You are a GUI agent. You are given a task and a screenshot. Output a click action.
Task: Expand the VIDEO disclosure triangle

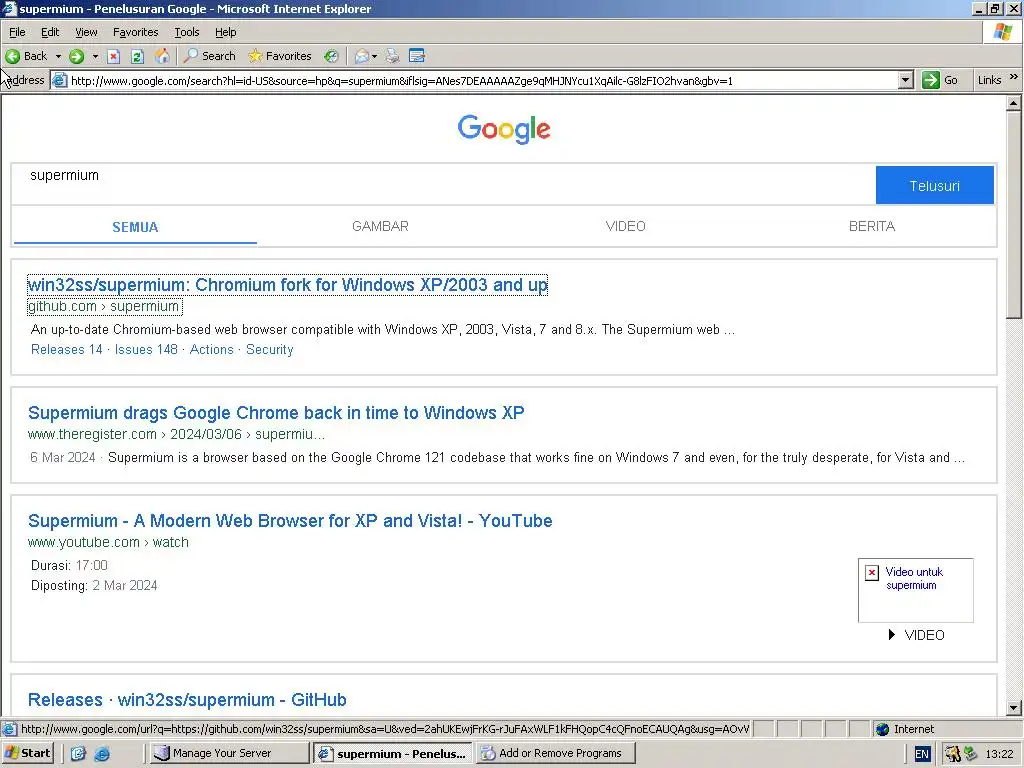[x=891, y=634]
